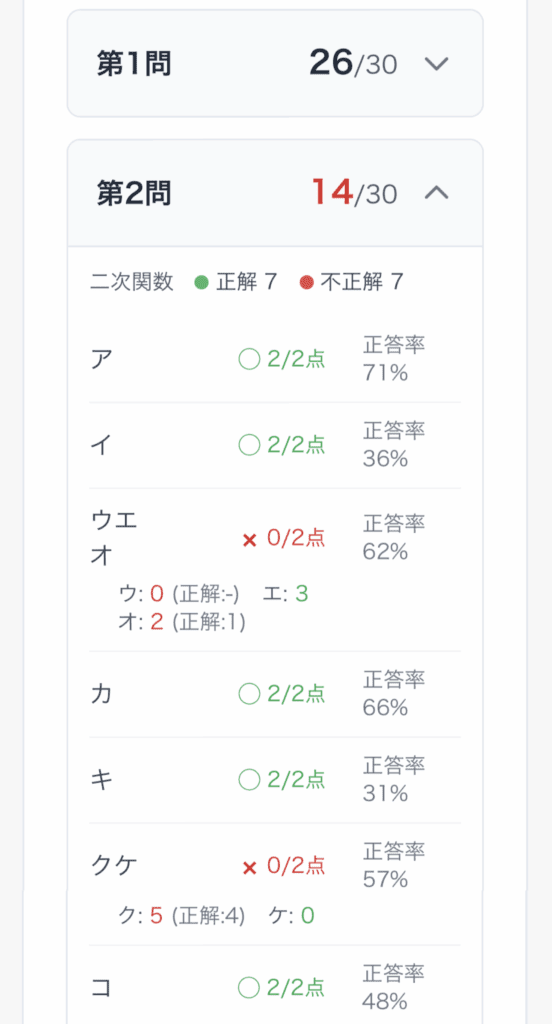The width and height of the screenshot is (552, 1024).
Task: Click the red cross icon for クケ
Action: pyautogui.click(x=250, y=868)
